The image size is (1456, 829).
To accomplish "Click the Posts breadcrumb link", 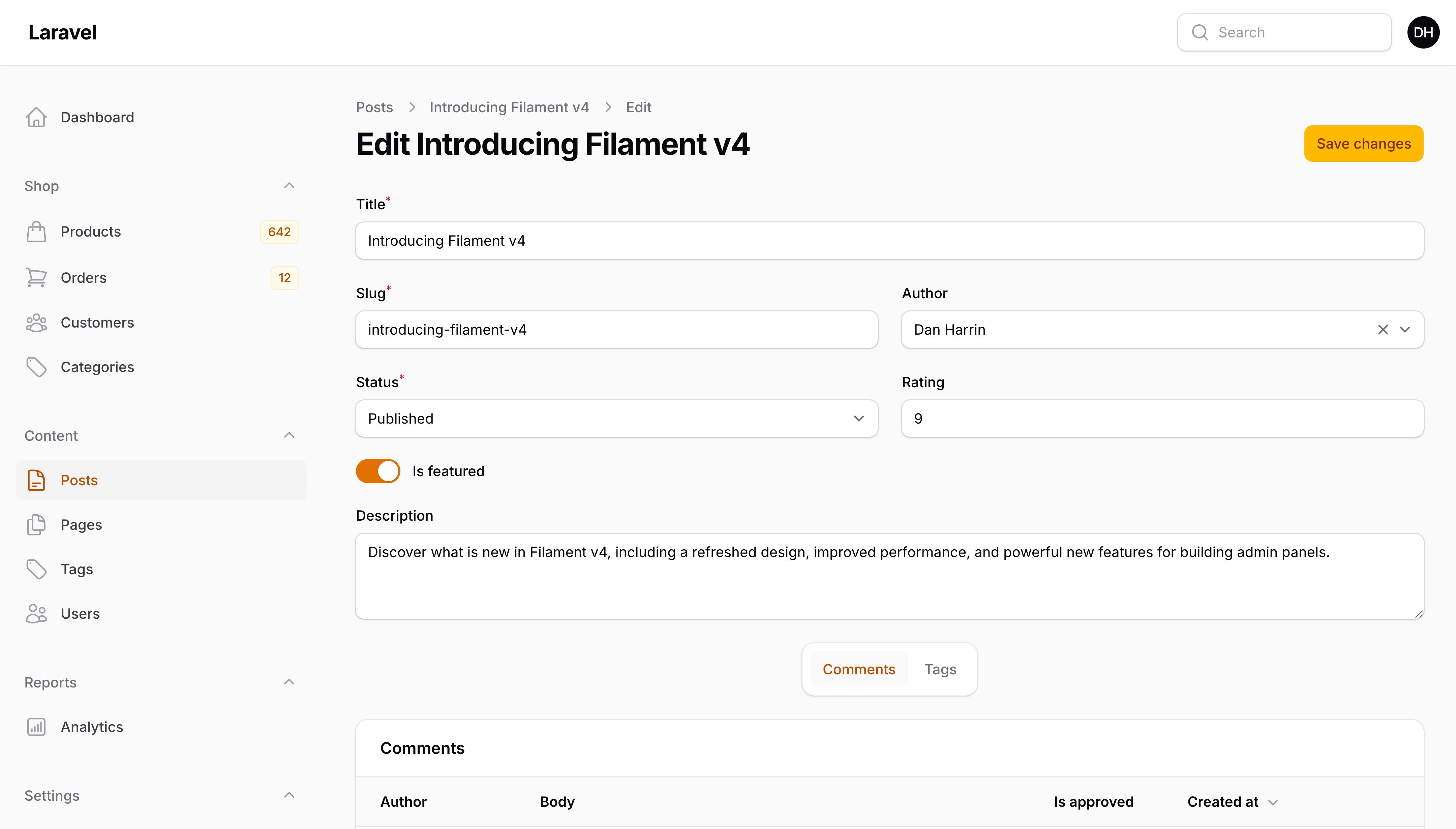I will coord(374,107).
